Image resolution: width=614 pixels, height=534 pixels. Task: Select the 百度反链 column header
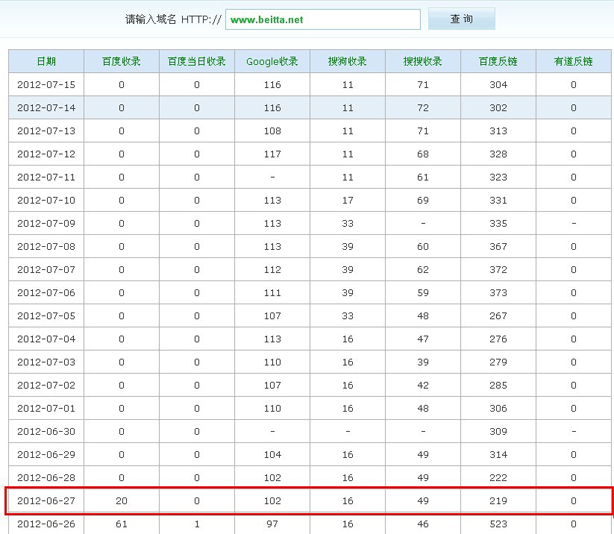pos(498,62)
